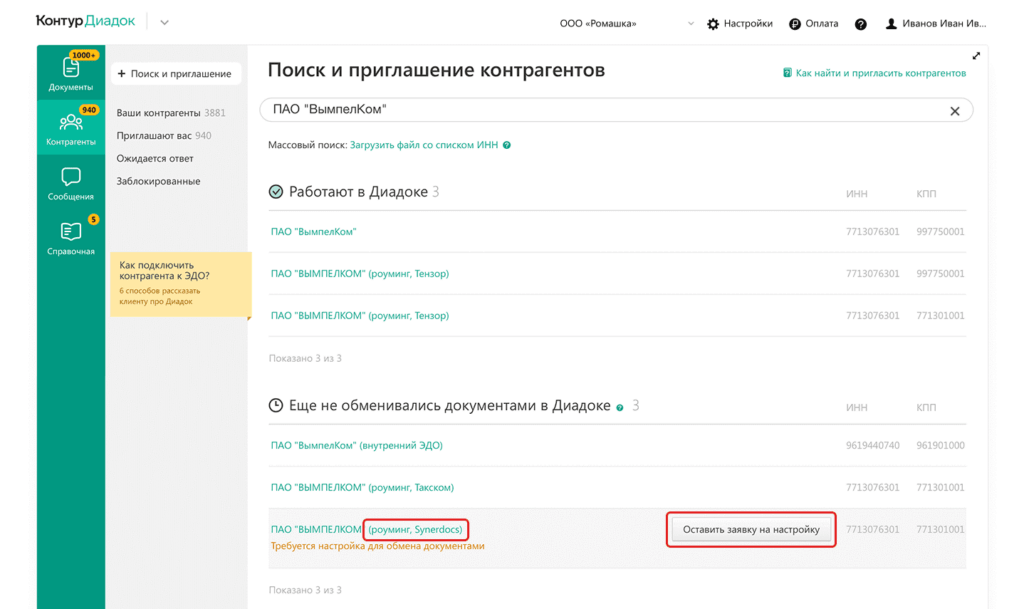The image size is (1024, 609).
Task: Click the Настройки gear icon
Action: (x=713, y=24)
